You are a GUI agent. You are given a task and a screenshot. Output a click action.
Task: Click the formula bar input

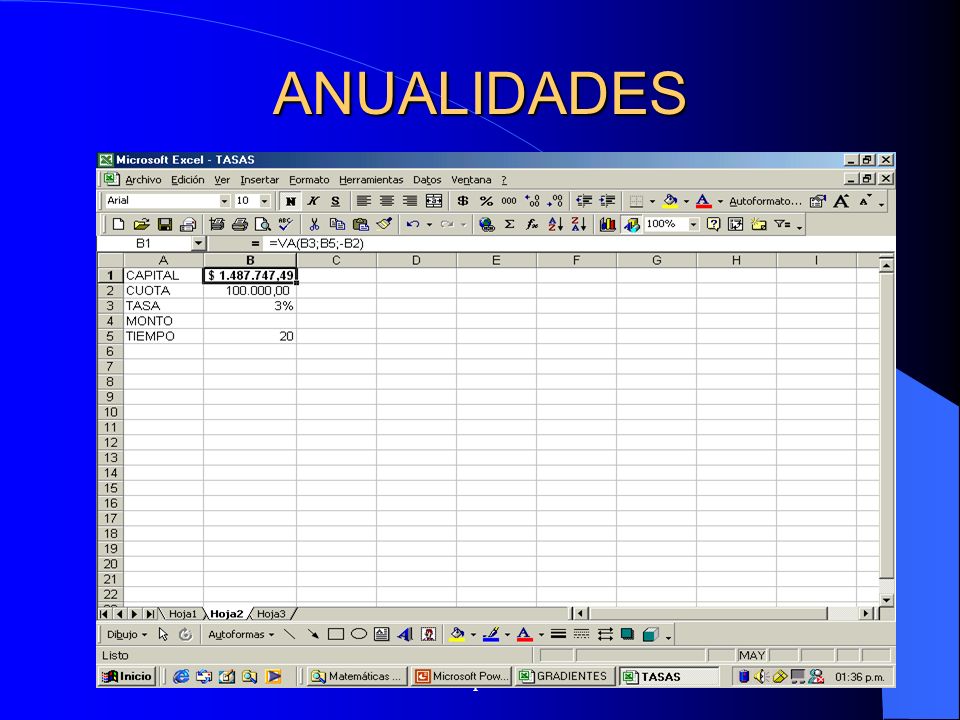click(579, 244)
